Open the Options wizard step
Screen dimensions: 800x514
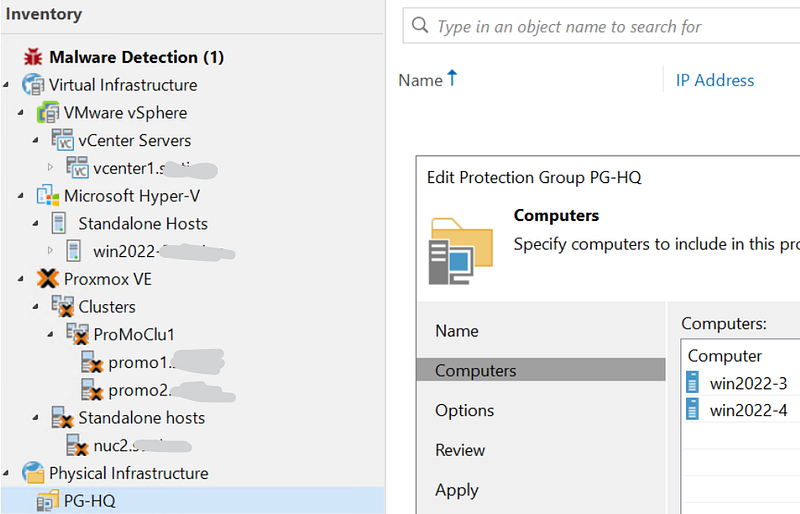tap(464, 410)
